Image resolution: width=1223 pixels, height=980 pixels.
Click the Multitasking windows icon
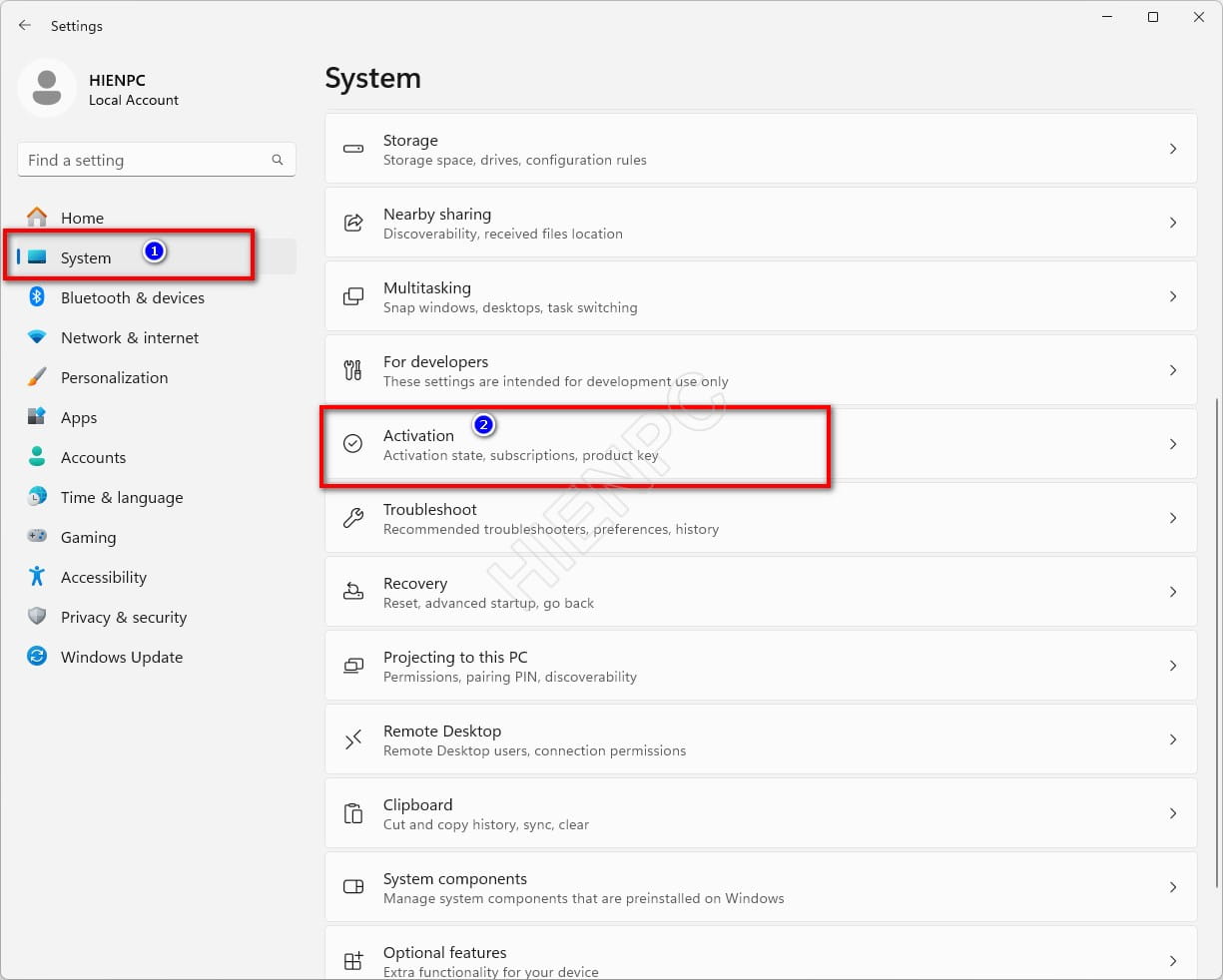[353, 296]
